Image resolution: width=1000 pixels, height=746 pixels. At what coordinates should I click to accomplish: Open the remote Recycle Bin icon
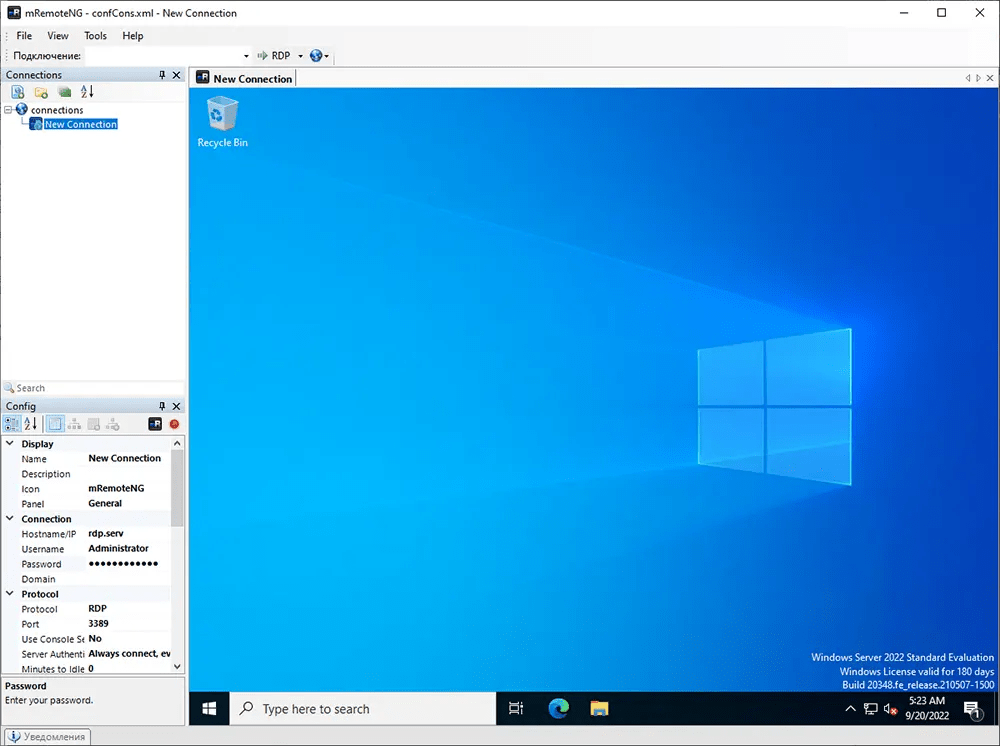(x=222, y=122)
